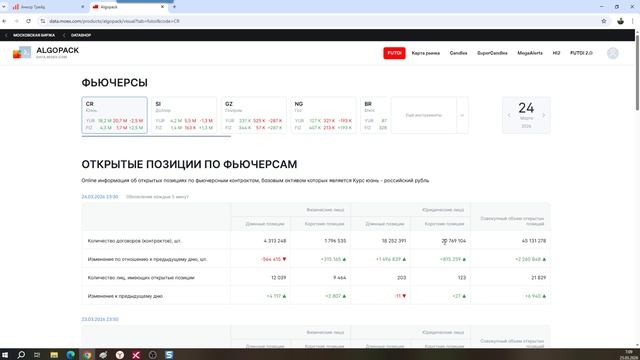Image resolution: width=640 pixels, height=360 pixels.
Task: Switch to Chrome on the taskbar
Action: click(x=87, y=355)
